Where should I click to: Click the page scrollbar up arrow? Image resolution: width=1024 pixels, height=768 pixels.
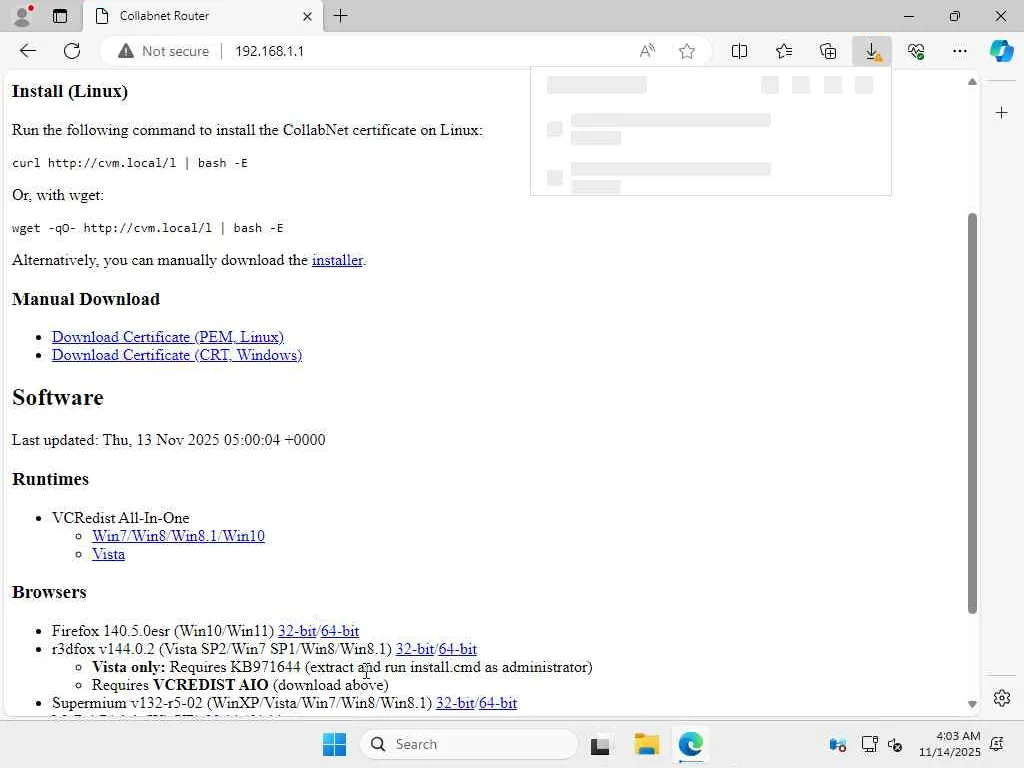pyautogui.click(x=972, y=82)
